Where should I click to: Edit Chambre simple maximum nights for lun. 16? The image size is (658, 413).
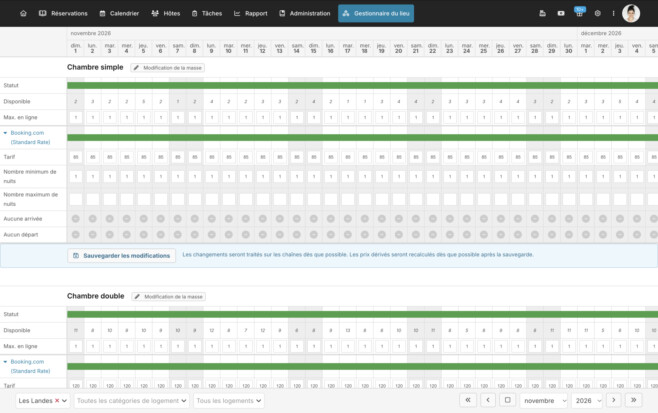[x=331, y=199]
